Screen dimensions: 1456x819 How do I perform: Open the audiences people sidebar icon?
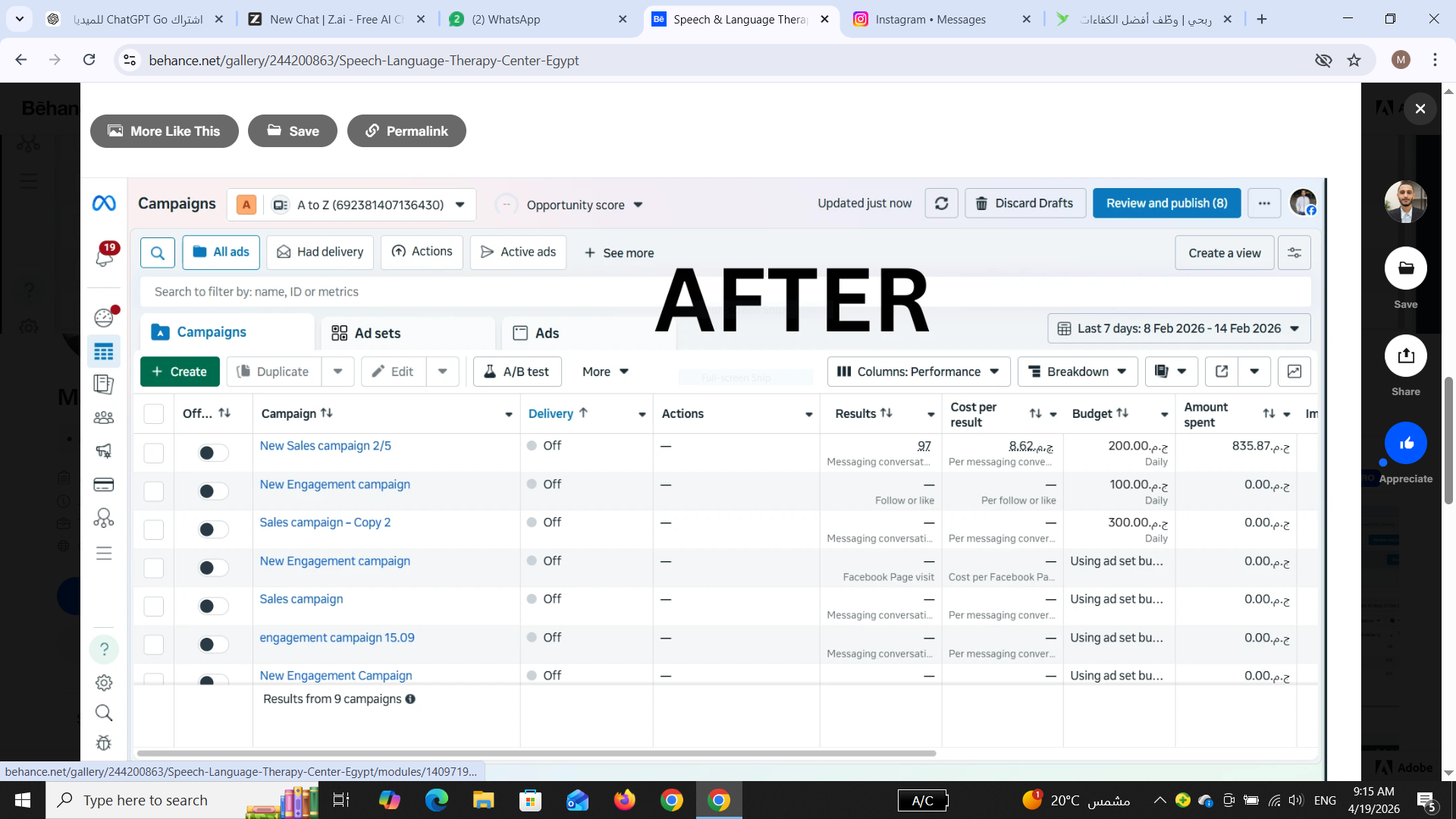tap(104, 418)
